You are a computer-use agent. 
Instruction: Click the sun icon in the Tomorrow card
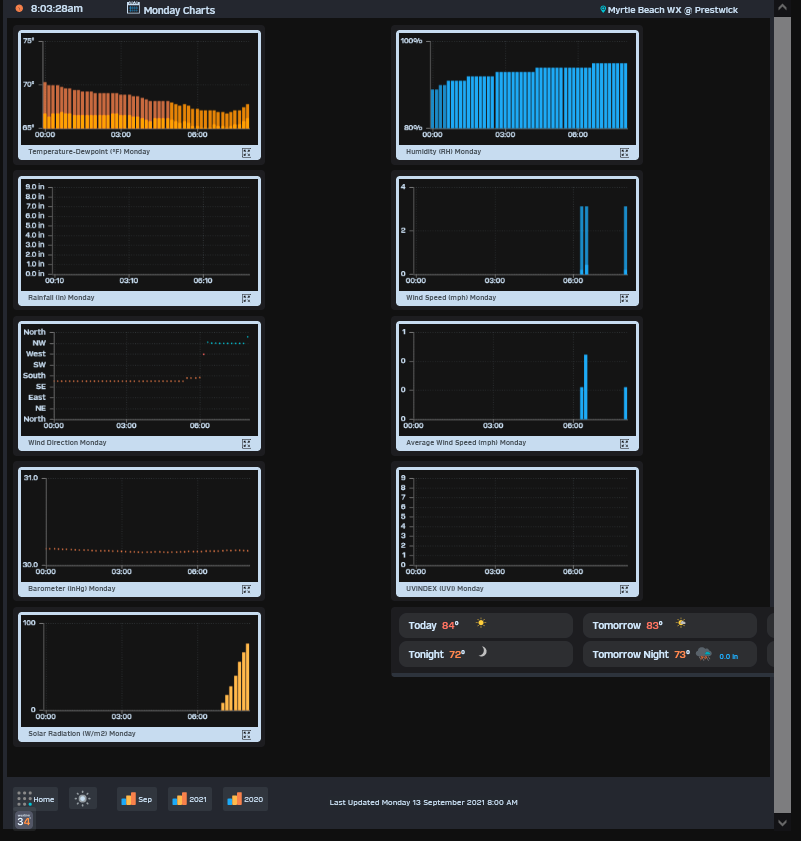(x=681, y=623)
